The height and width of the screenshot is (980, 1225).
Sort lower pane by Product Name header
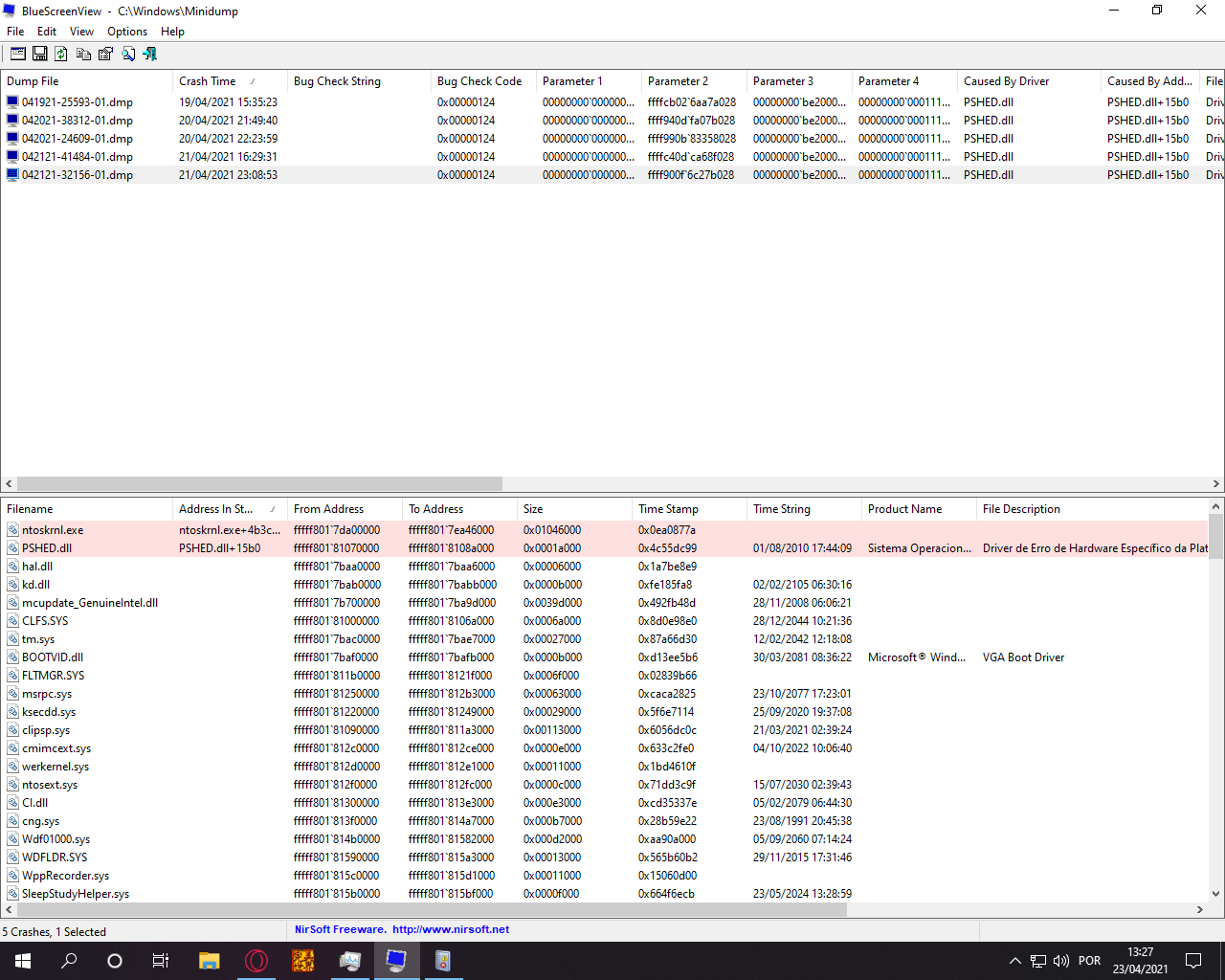click(x=919, y=509)
